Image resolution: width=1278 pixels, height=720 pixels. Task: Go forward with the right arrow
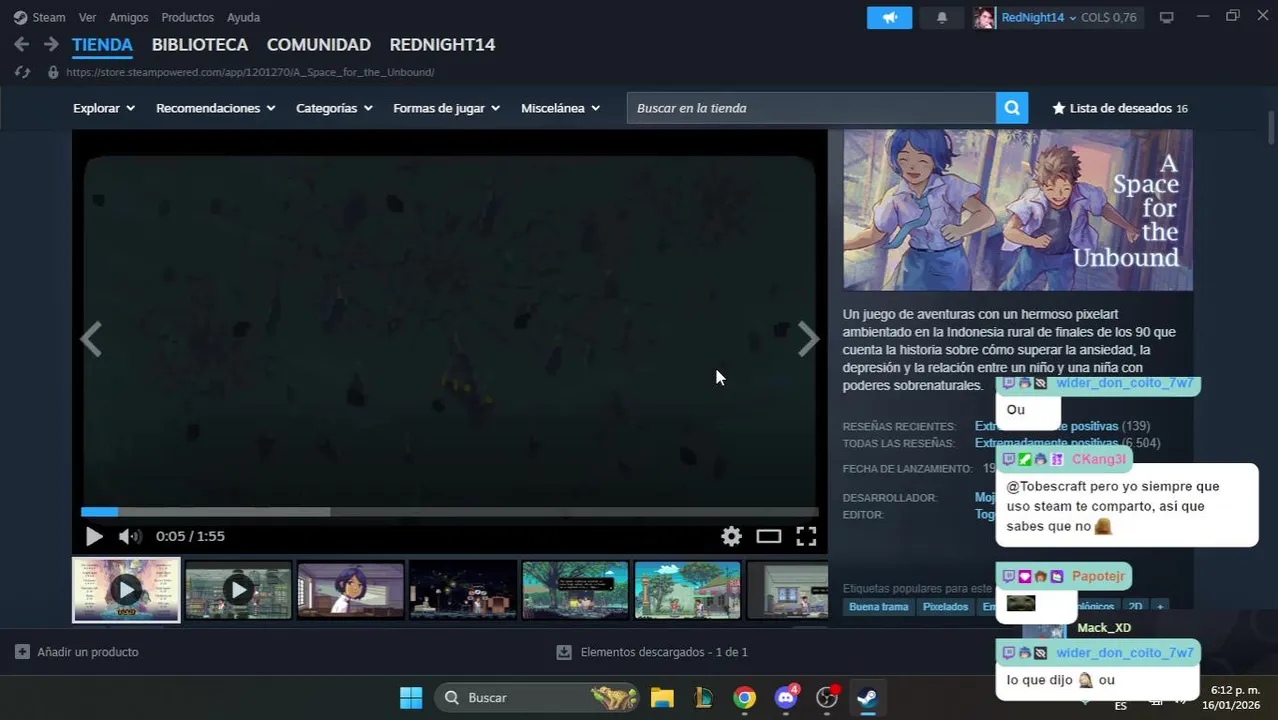51,44
